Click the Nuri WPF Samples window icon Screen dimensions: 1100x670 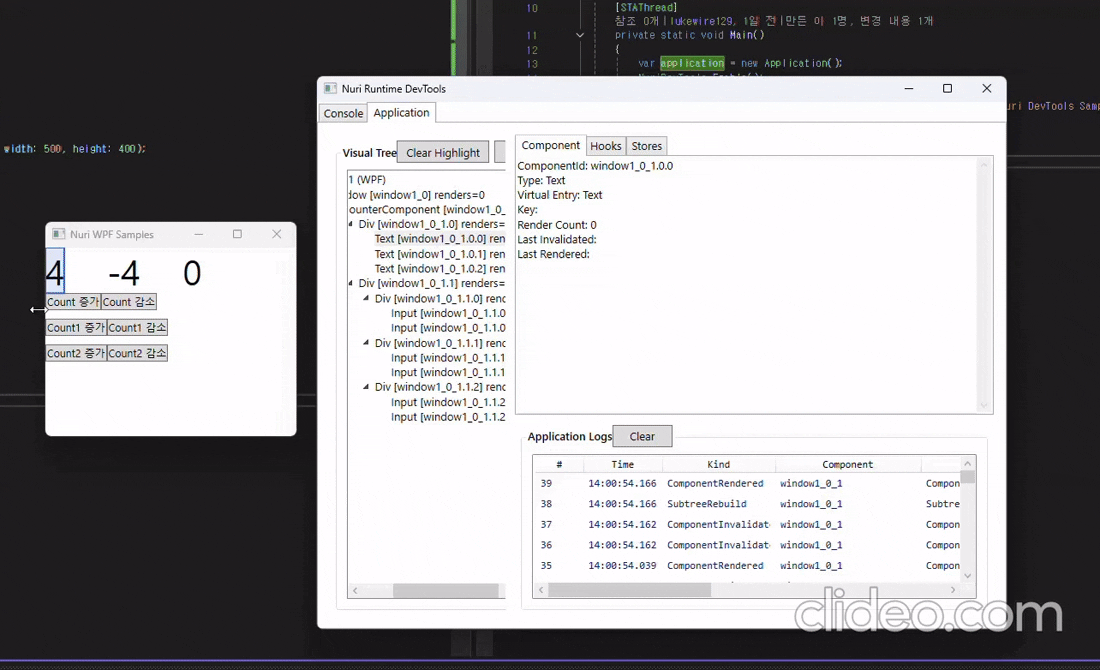click(59, 234)
